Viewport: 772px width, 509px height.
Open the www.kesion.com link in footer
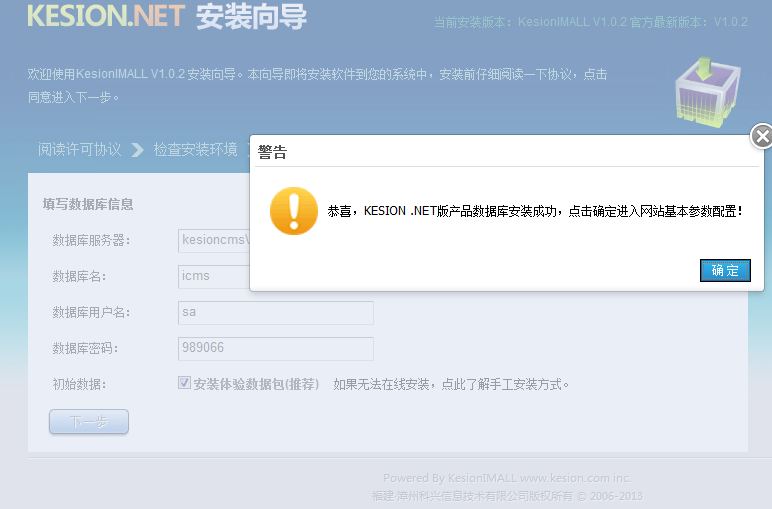[x=565, y=478]
